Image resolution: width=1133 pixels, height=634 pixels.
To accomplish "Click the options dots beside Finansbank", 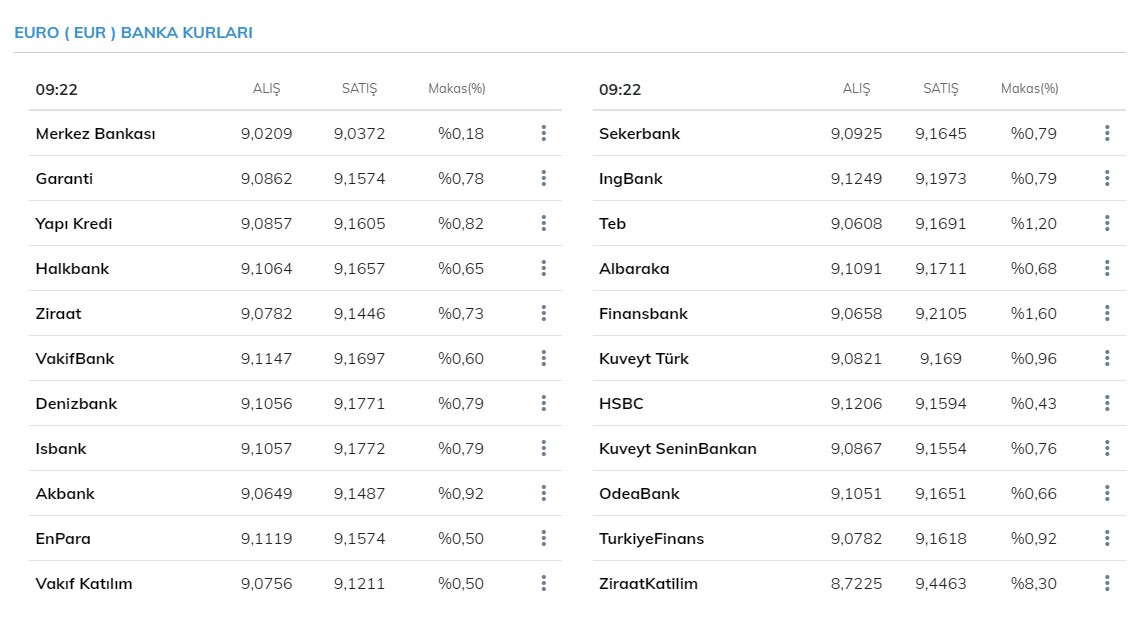I will (1107, 313).
